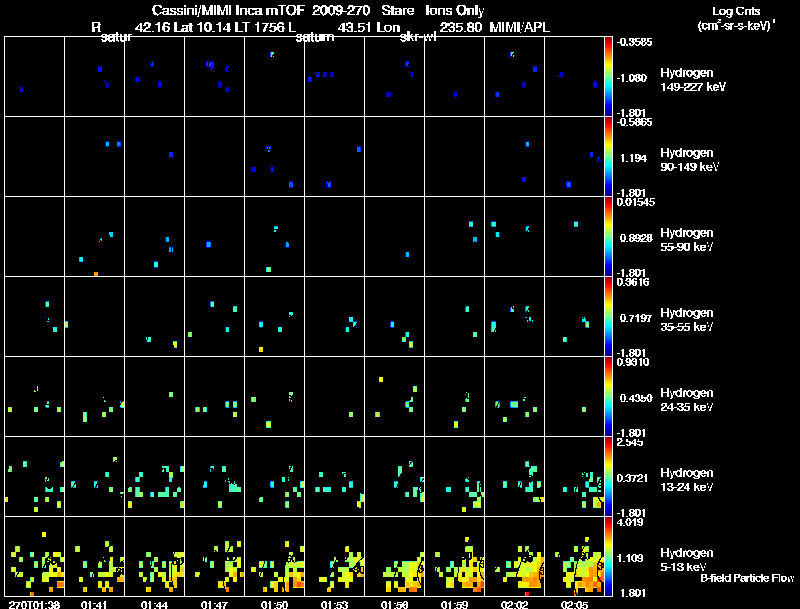
Task: Click the 2.545 color scale maximum
Action: [630, 442]
